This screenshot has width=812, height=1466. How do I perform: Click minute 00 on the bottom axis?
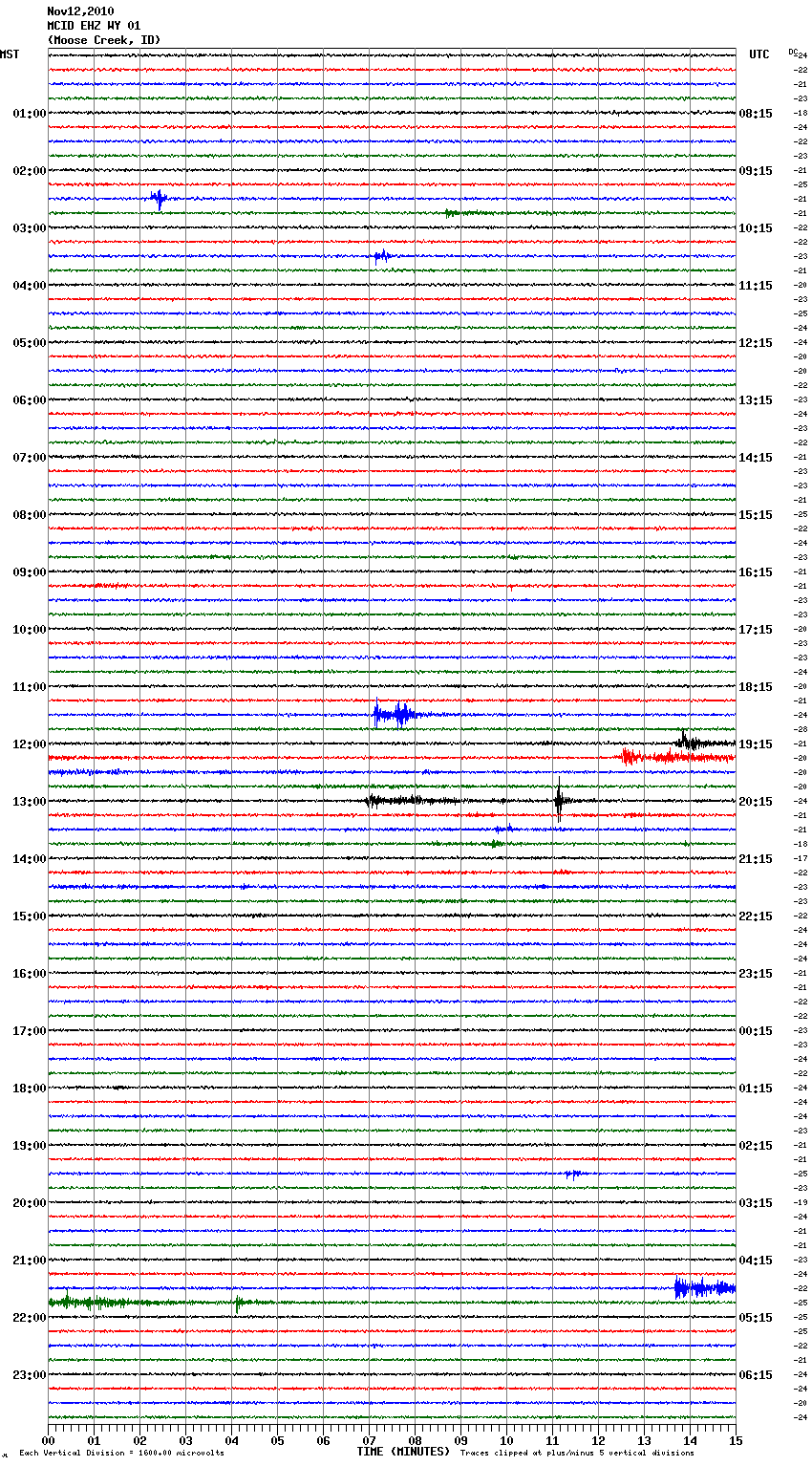tap(48, 1440)
